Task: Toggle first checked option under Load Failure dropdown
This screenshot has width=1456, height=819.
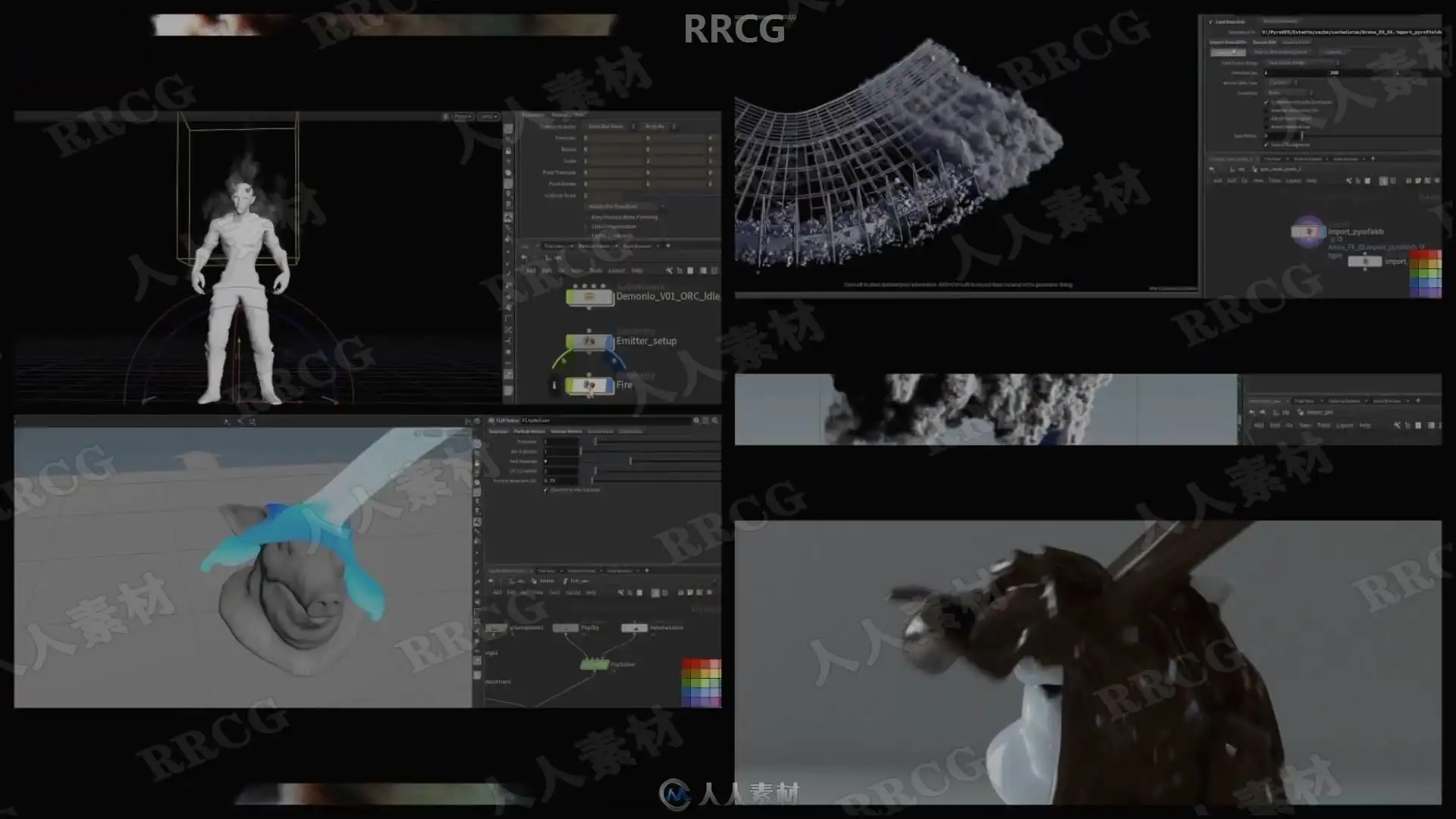Action: coord(1266,102)
